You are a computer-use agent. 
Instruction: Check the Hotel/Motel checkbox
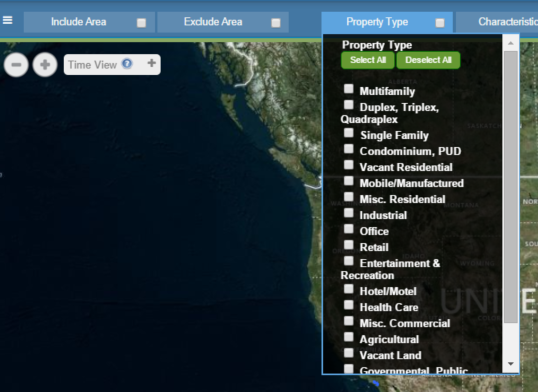point(349,289)
